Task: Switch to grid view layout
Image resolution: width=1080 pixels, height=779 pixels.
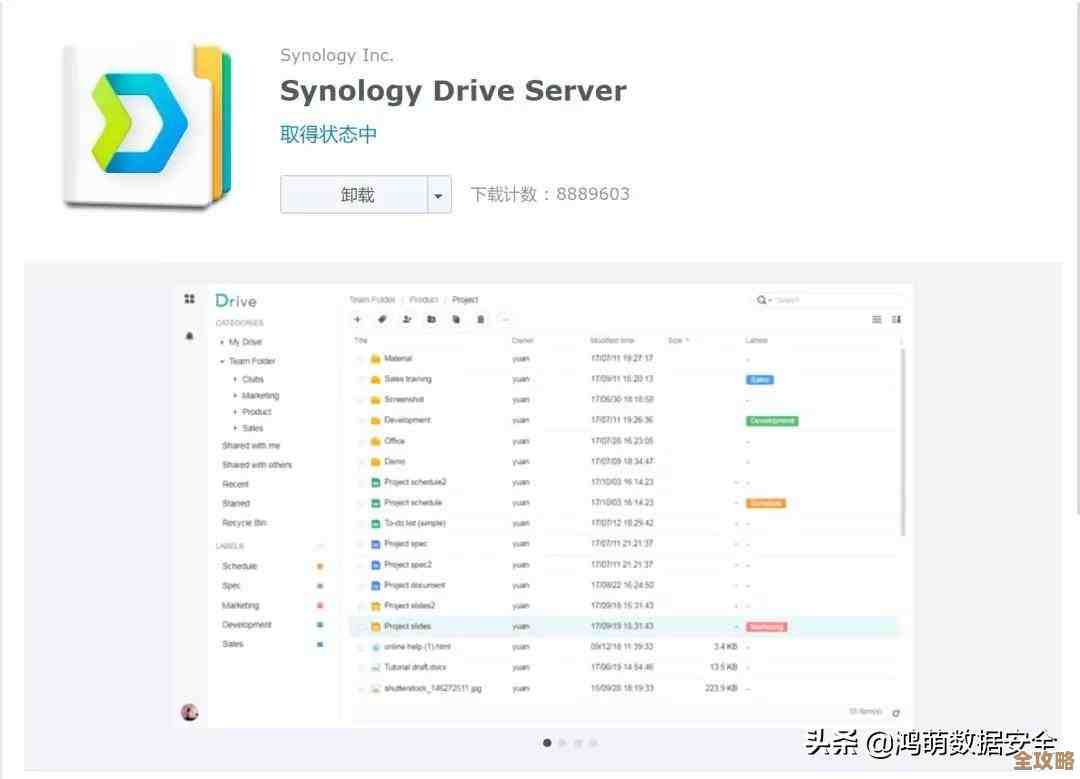Action: point(895,318)
